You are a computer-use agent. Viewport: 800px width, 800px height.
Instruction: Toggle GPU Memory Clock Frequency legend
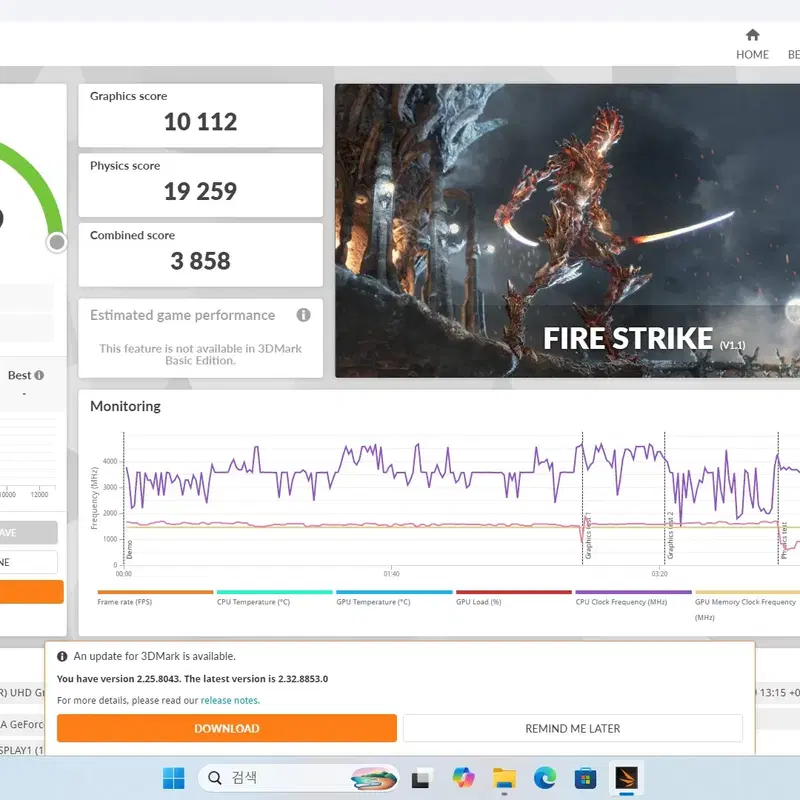tap(747, 606)
